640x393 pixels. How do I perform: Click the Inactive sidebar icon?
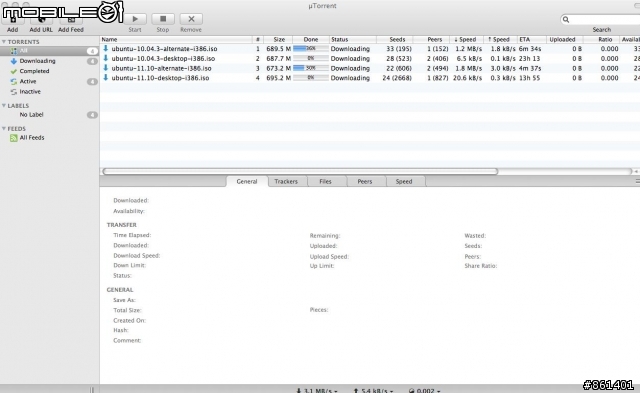[13, 92]
